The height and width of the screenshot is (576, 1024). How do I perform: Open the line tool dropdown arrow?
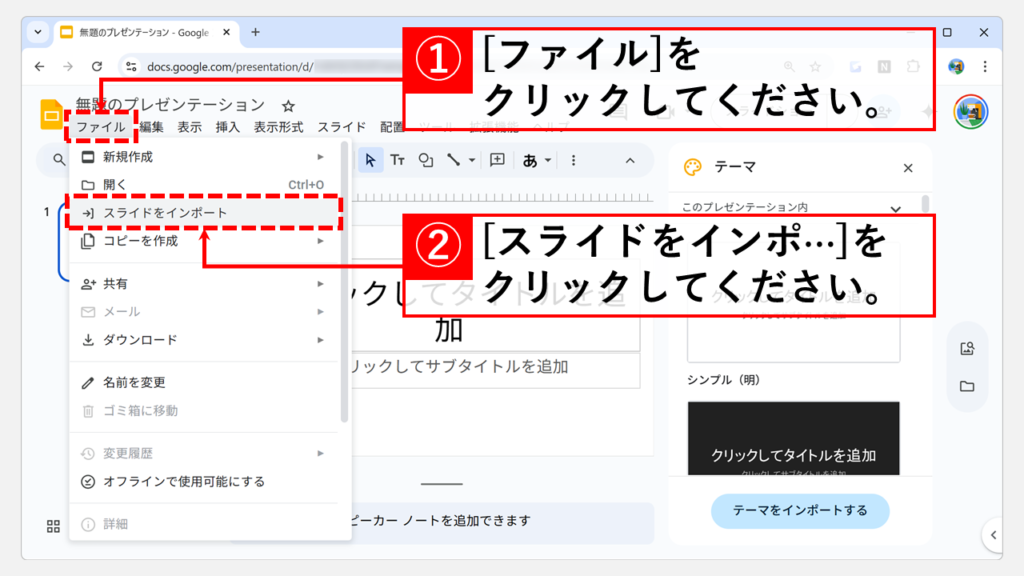click(x=472, y=160)
